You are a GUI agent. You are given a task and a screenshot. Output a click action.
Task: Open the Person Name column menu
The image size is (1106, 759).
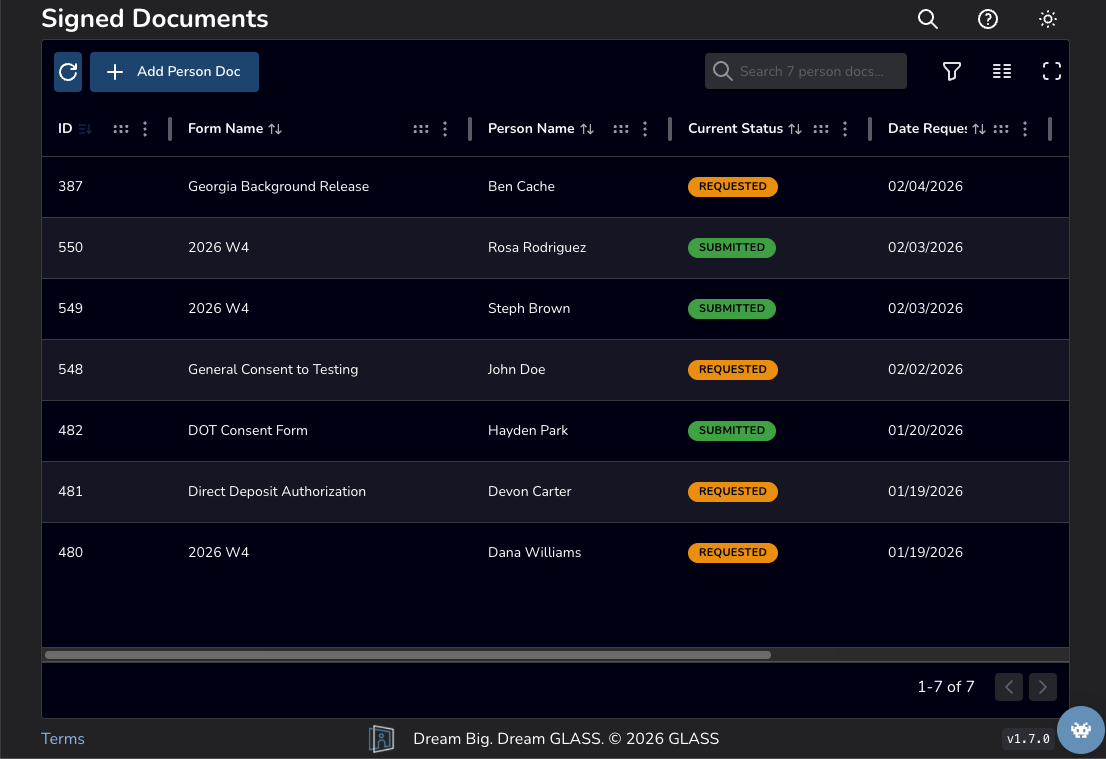click(644, 128)
